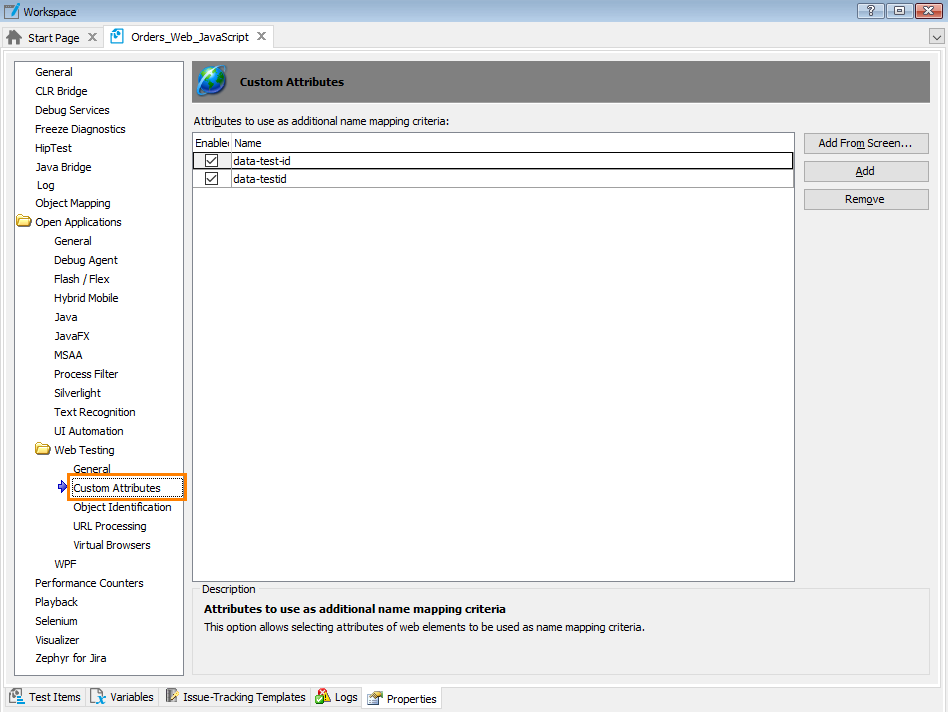The height and width of the screenshot is (712, 948).
Task: Click the Test Items panel icon
Action: pyautogui.click(x=17, y=697)
